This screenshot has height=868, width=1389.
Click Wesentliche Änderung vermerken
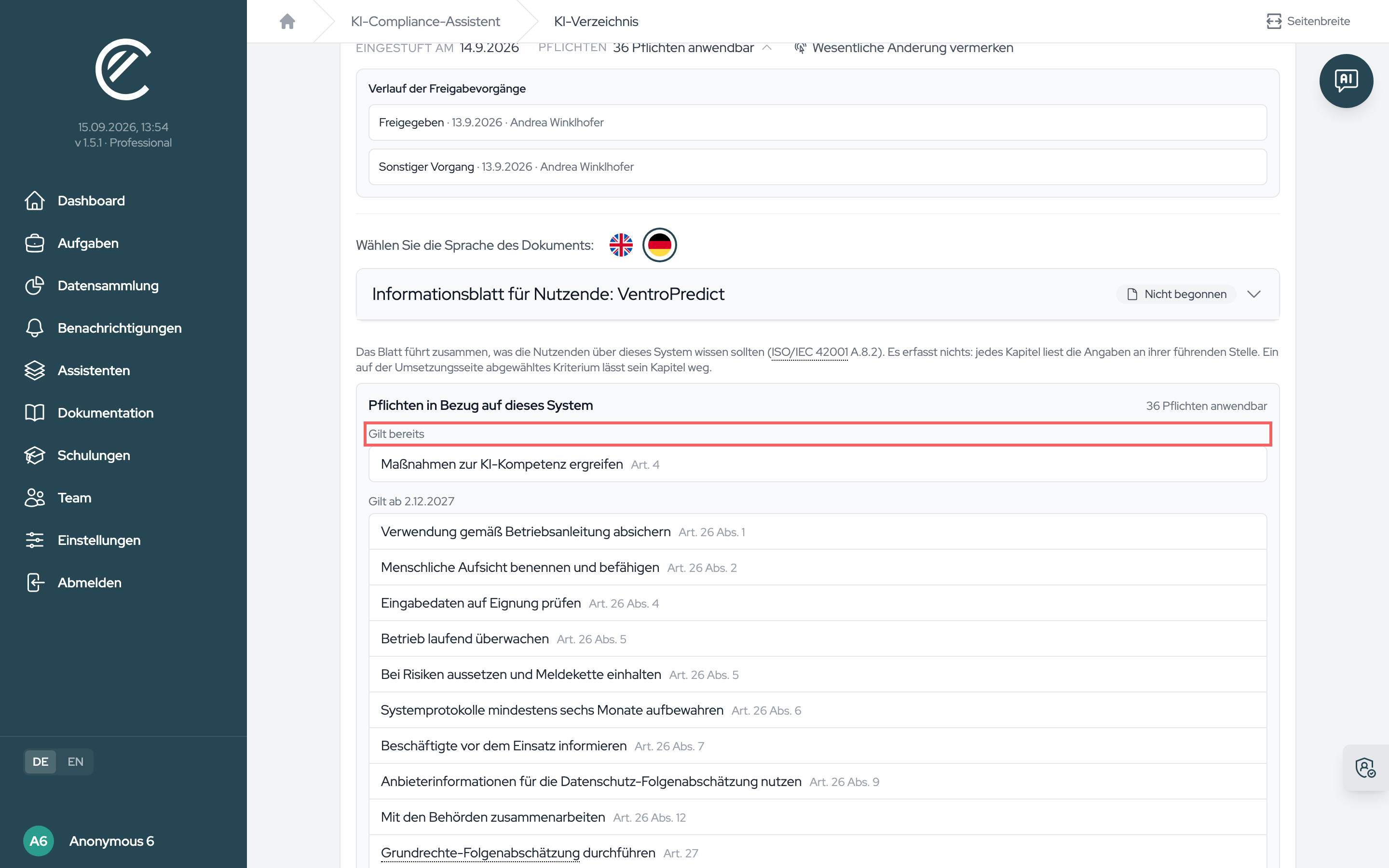(x=912, y=48)
